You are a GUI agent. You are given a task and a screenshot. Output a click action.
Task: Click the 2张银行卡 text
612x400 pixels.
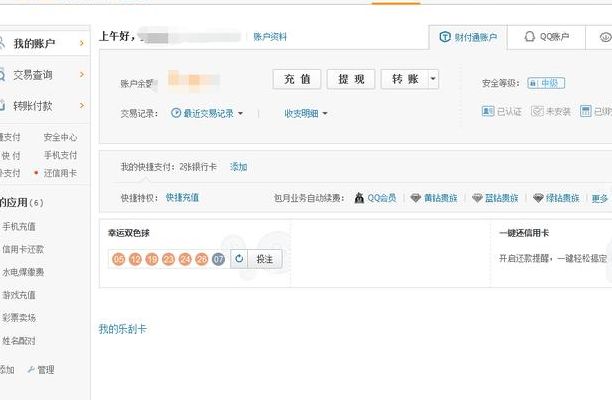pos(198,167)
